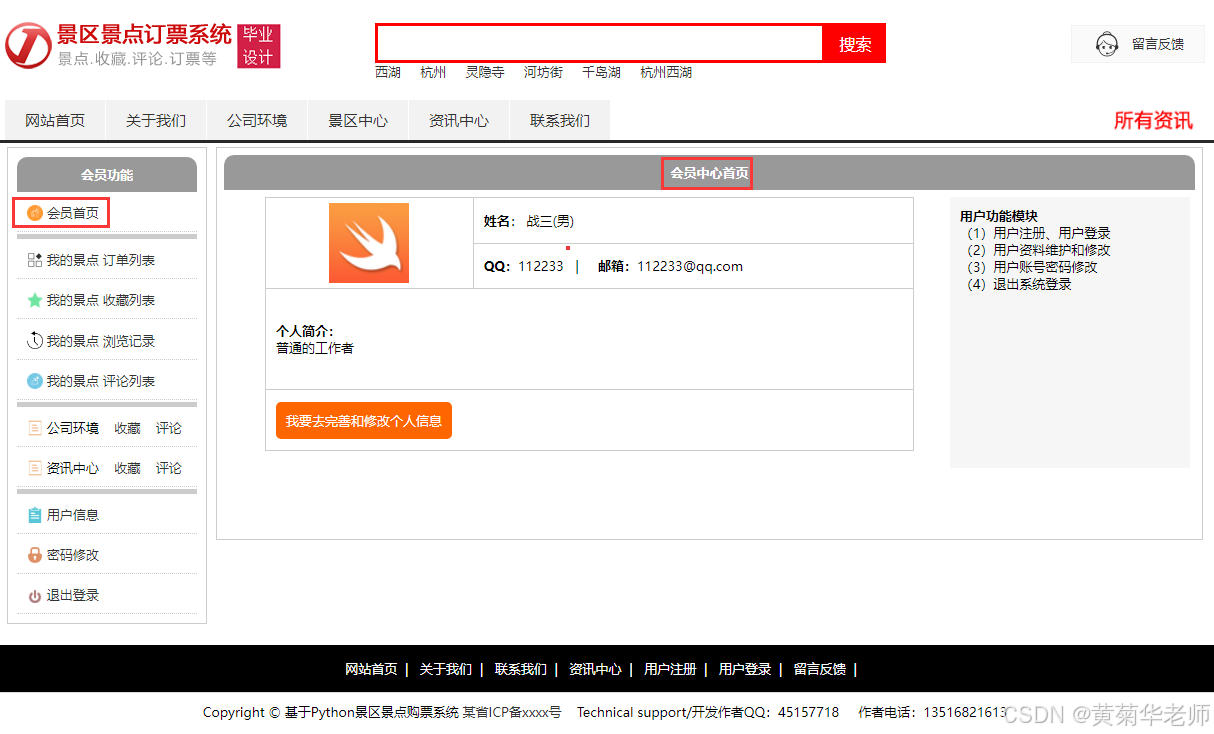Screen dimensions: 1214x734
Task: Open the 留言反馈 button at top right
Action: [1138, 44]
